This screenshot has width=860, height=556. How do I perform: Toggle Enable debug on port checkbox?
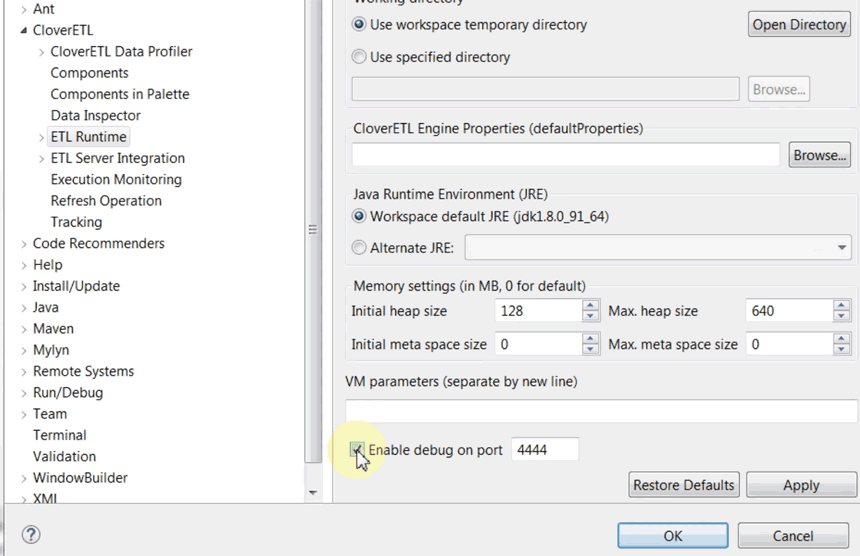pos(357,450)
